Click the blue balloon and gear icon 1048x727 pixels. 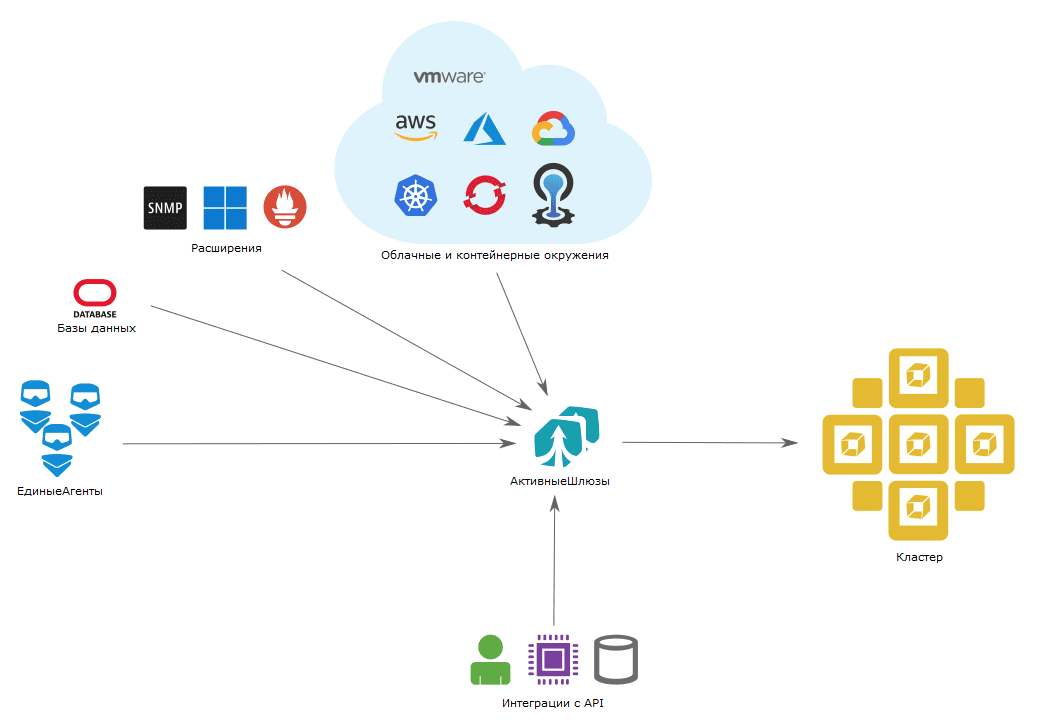pyautogui.click(x=551, y=193)
